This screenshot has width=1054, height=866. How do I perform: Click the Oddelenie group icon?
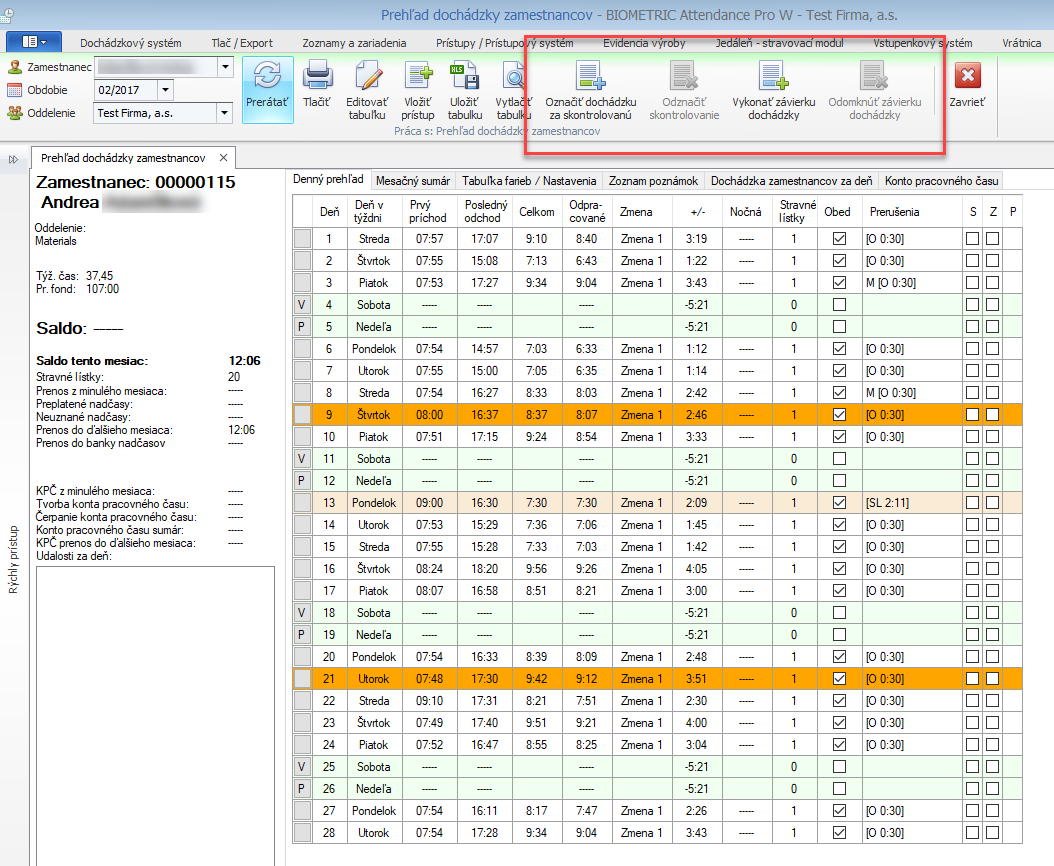point(15,113)
